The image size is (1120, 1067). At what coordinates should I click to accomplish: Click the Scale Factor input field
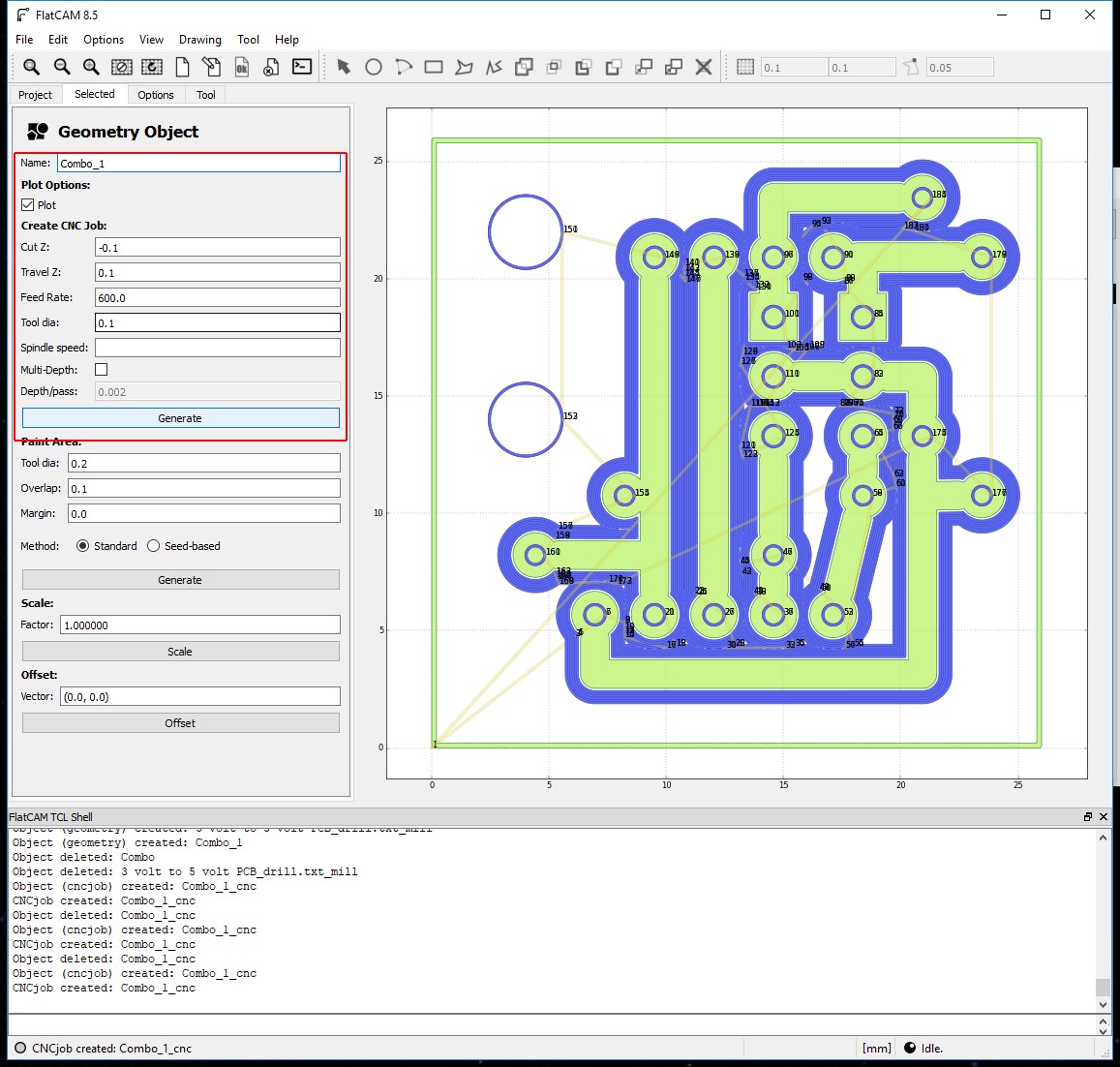[200, 625]
